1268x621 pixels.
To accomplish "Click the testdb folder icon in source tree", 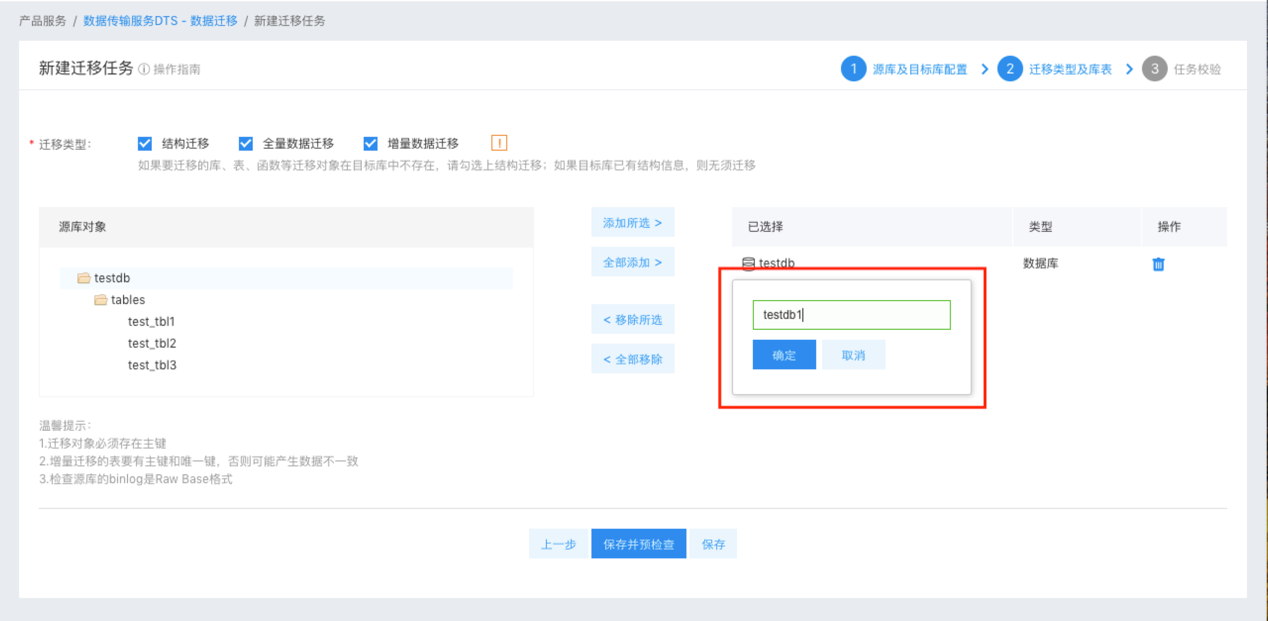I will [84, 278].
